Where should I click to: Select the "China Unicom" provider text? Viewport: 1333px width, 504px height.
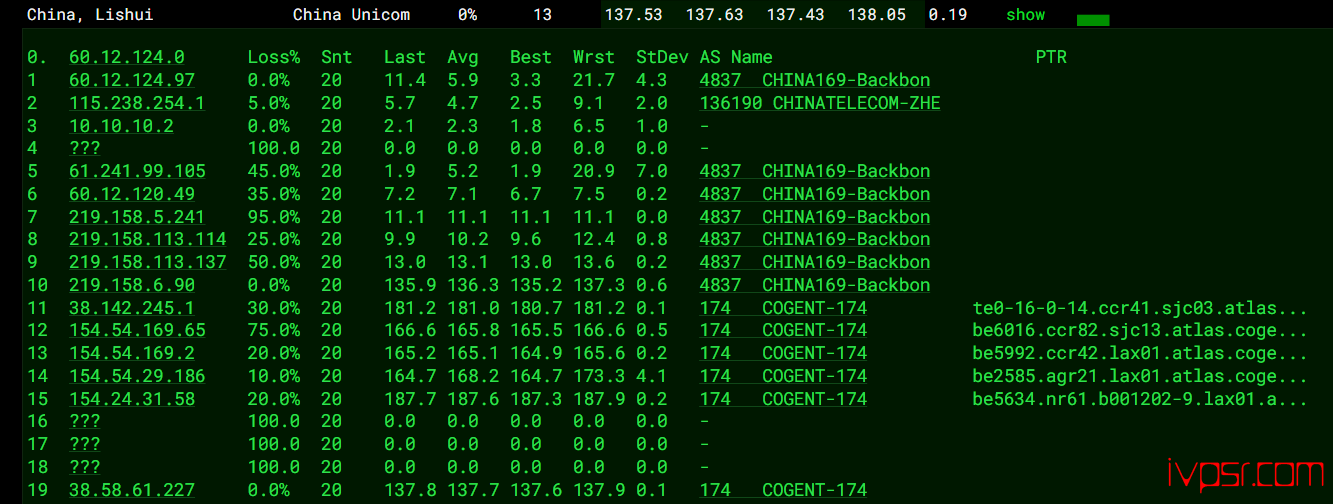point(351,15)
